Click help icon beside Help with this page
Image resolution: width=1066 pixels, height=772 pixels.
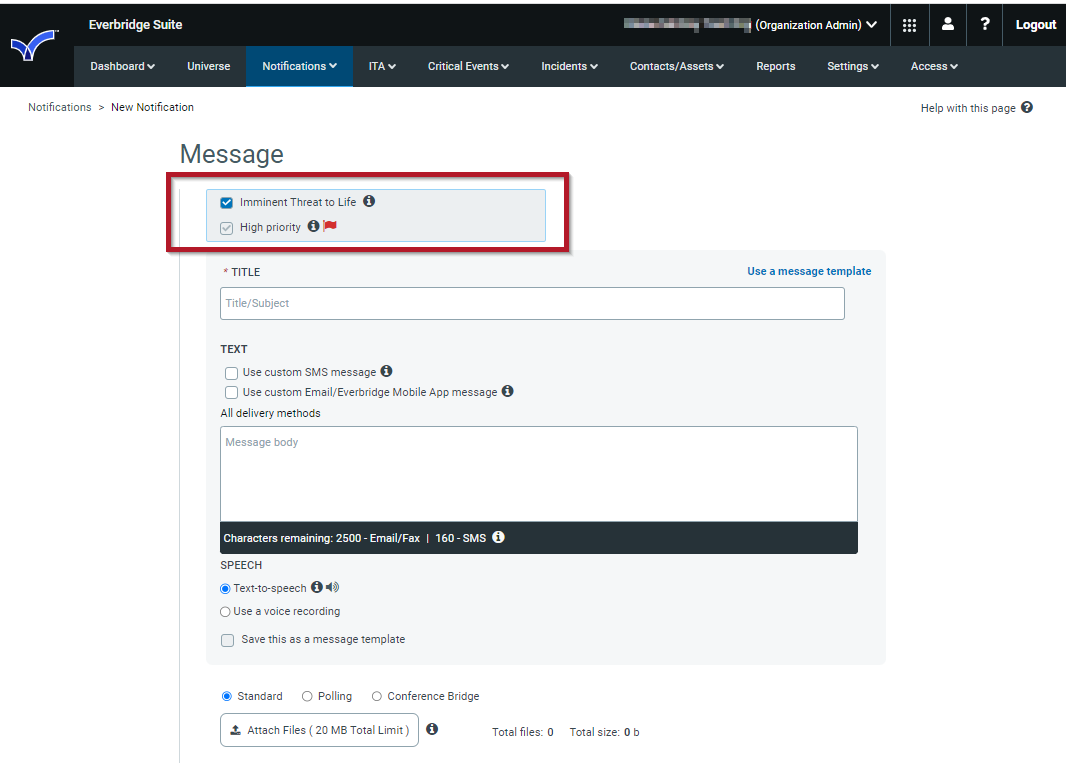coord(1027,107)
